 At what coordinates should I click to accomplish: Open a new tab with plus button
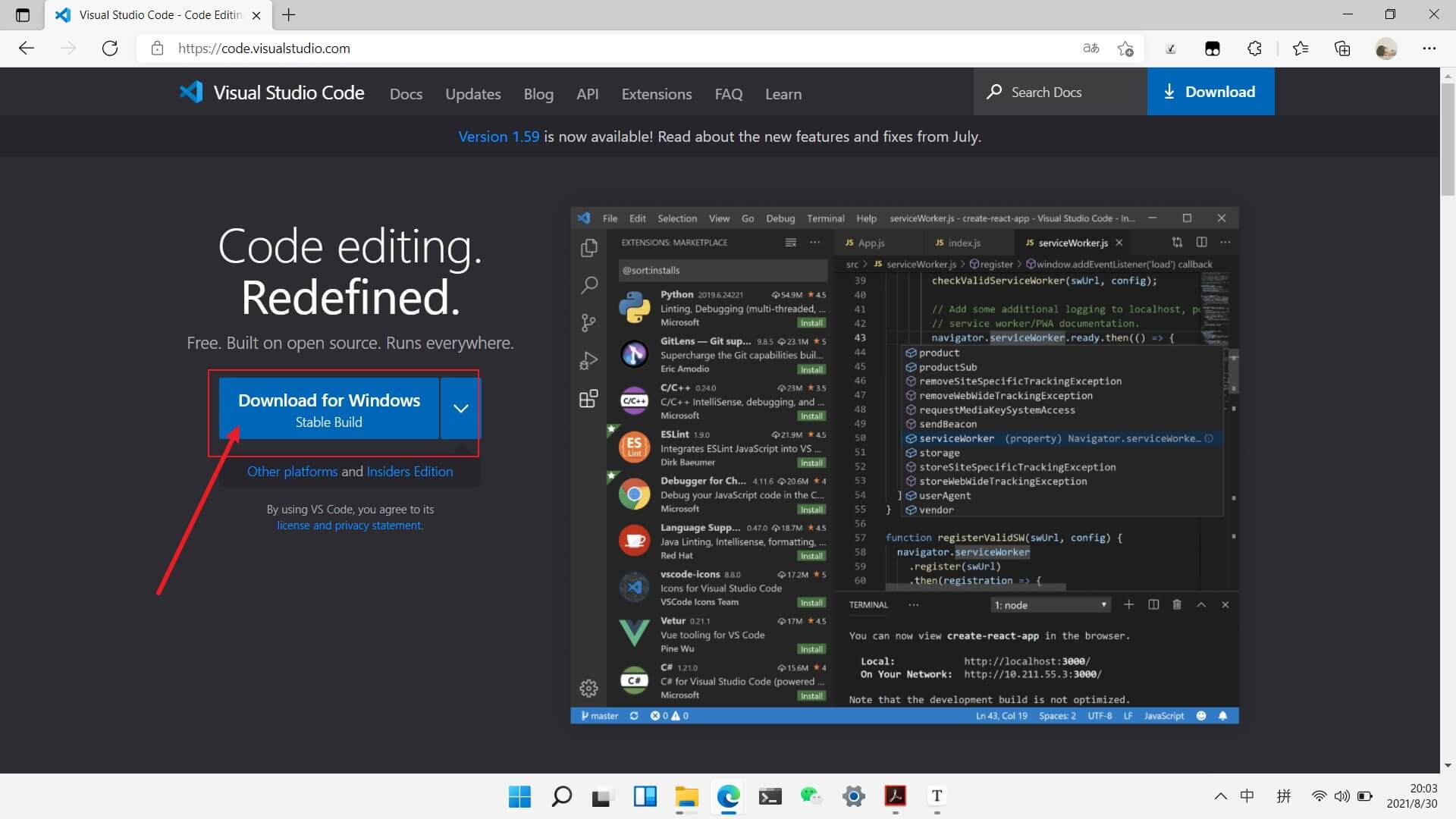289,14
